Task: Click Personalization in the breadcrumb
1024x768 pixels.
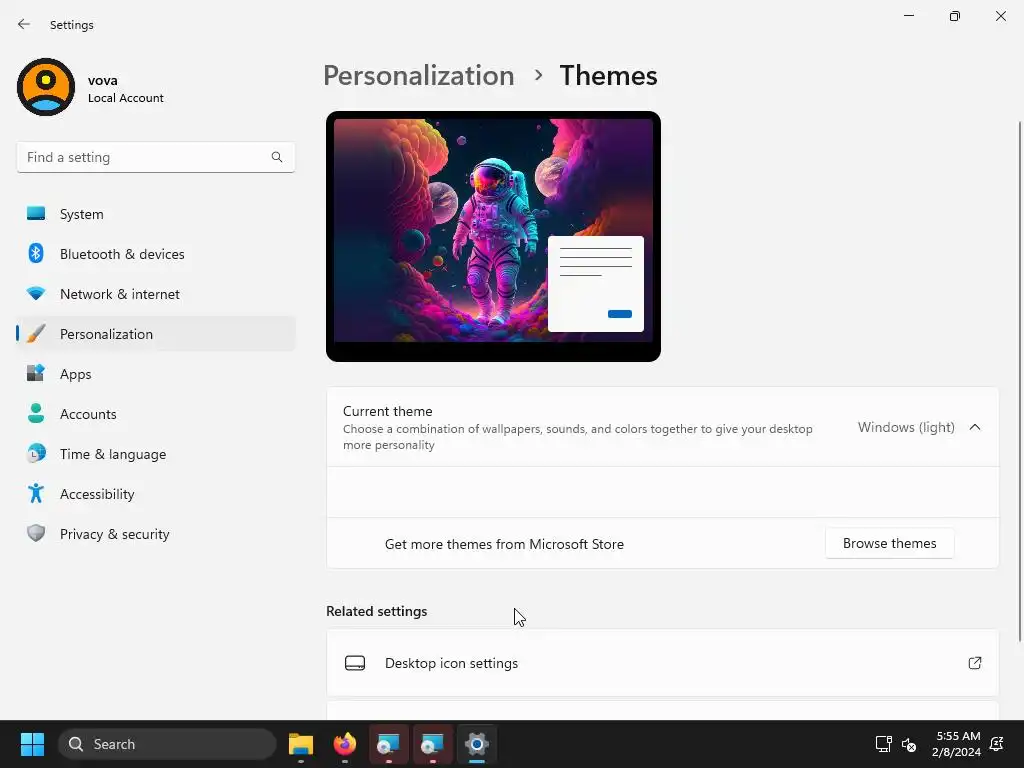Action: point(419,76)
